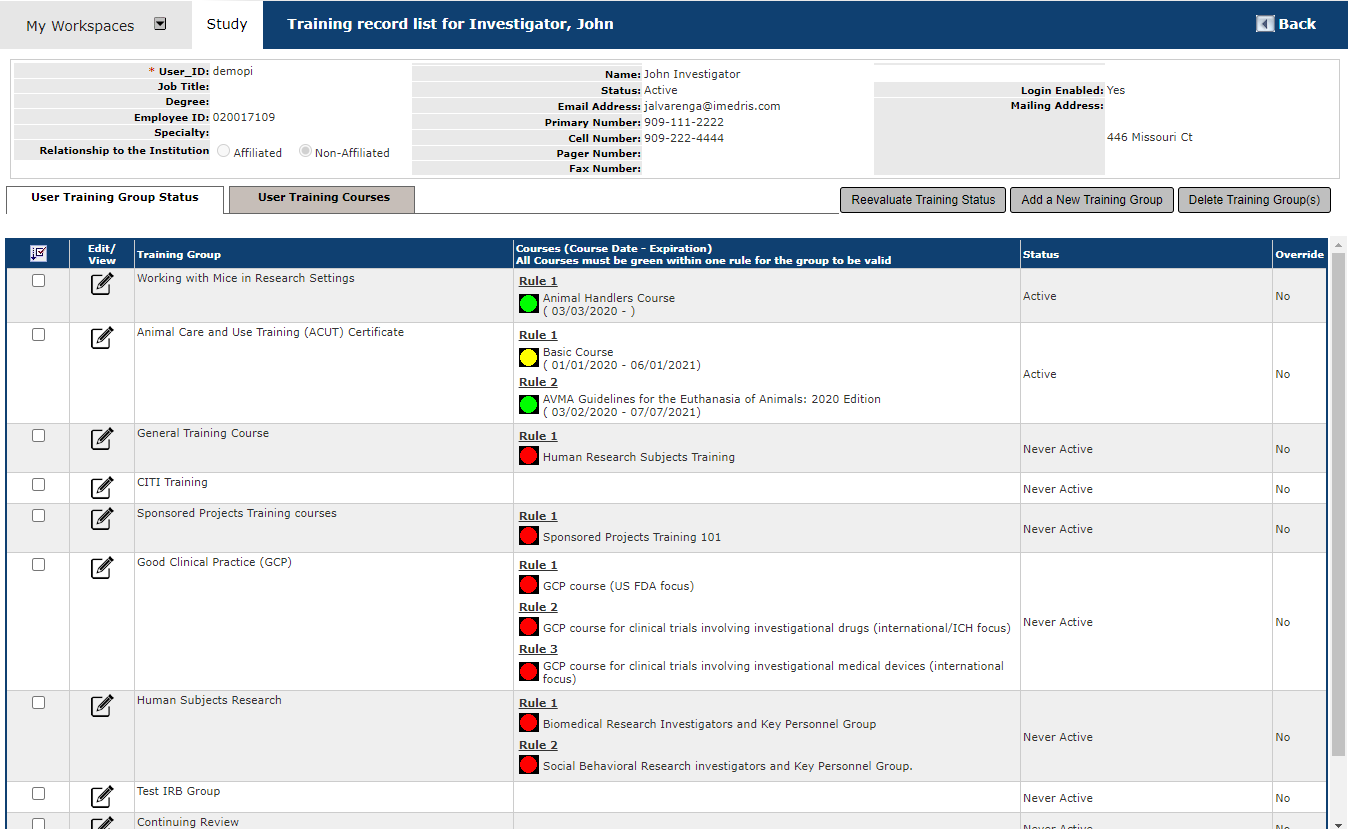Select the Affiliated radio button

tap(223, 152)
